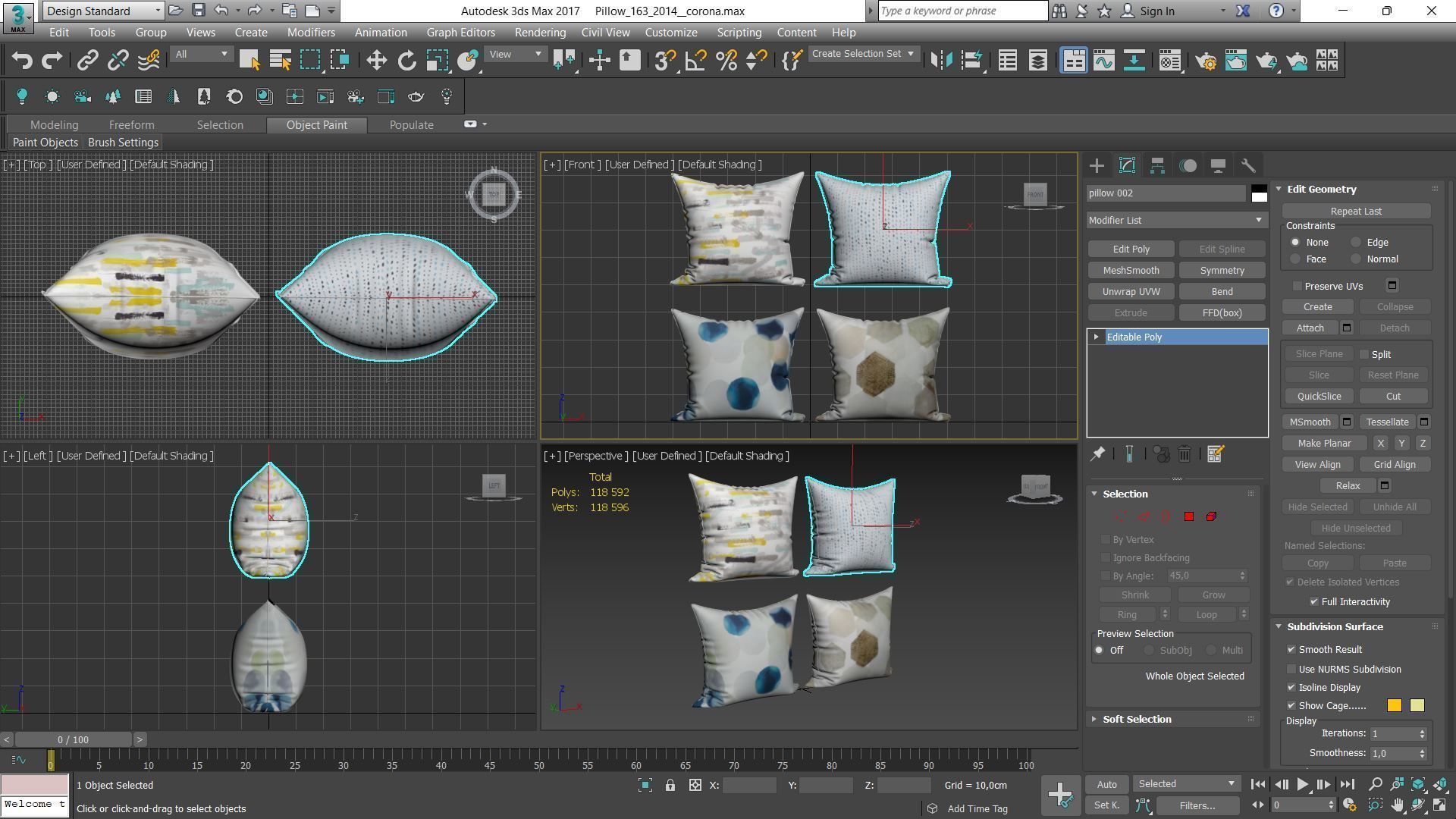The image size is (1456, 819).
Task: Switch to the Hierarchy command panel tab
Action: coord(1157,165)
